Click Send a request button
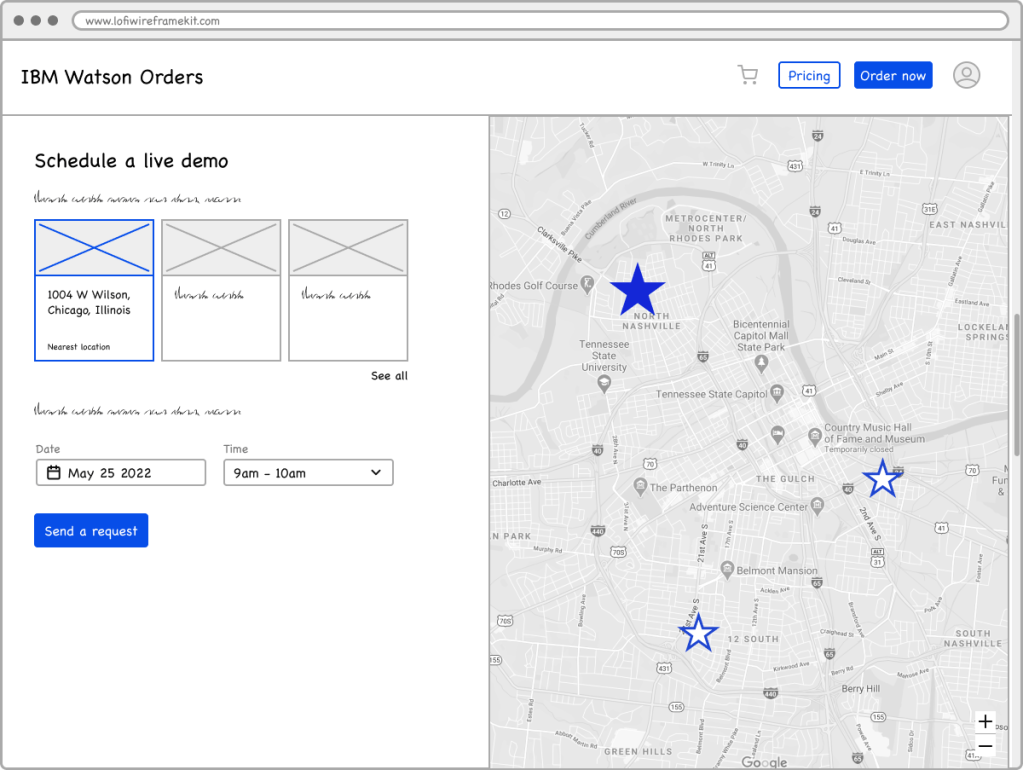 91,531
